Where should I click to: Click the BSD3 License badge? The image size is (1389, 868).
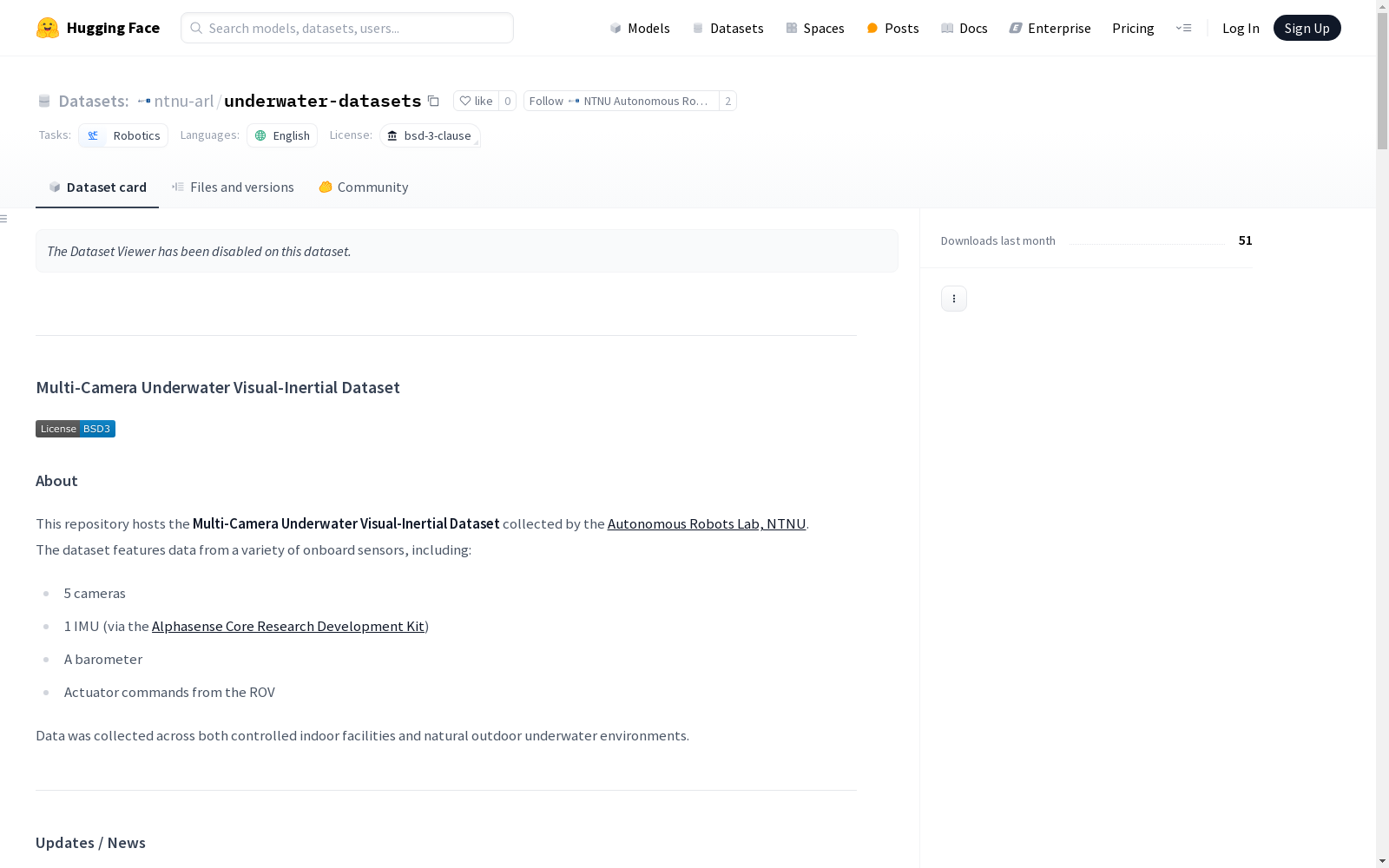tap(76, 429)
